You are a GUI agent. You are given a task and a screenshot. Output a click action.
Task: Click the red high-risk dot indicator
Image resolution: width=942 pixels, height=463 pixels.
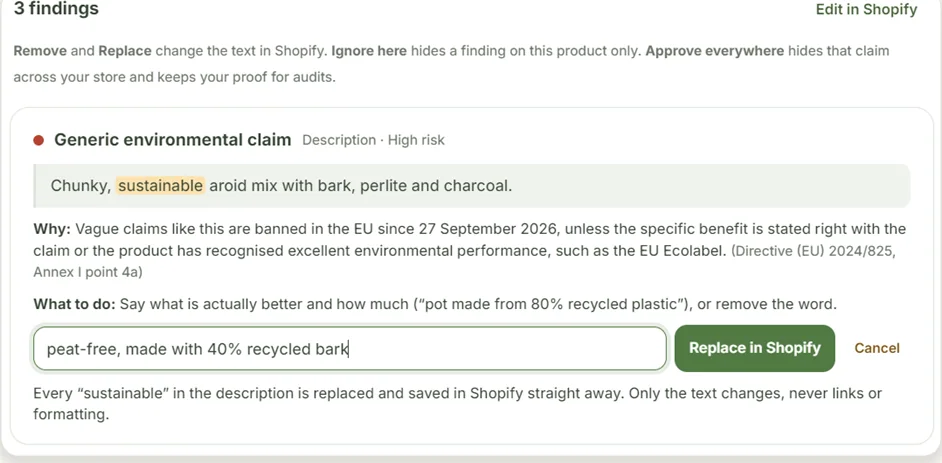[39, 141]
